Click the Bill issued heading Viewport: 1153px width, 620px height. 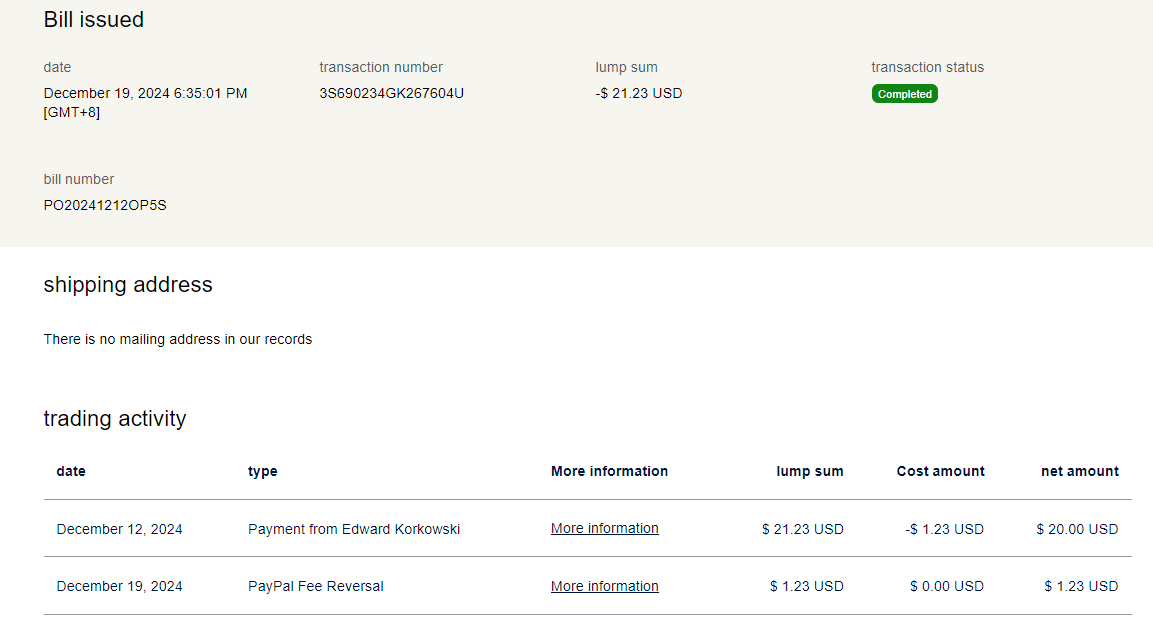(94, 20)
